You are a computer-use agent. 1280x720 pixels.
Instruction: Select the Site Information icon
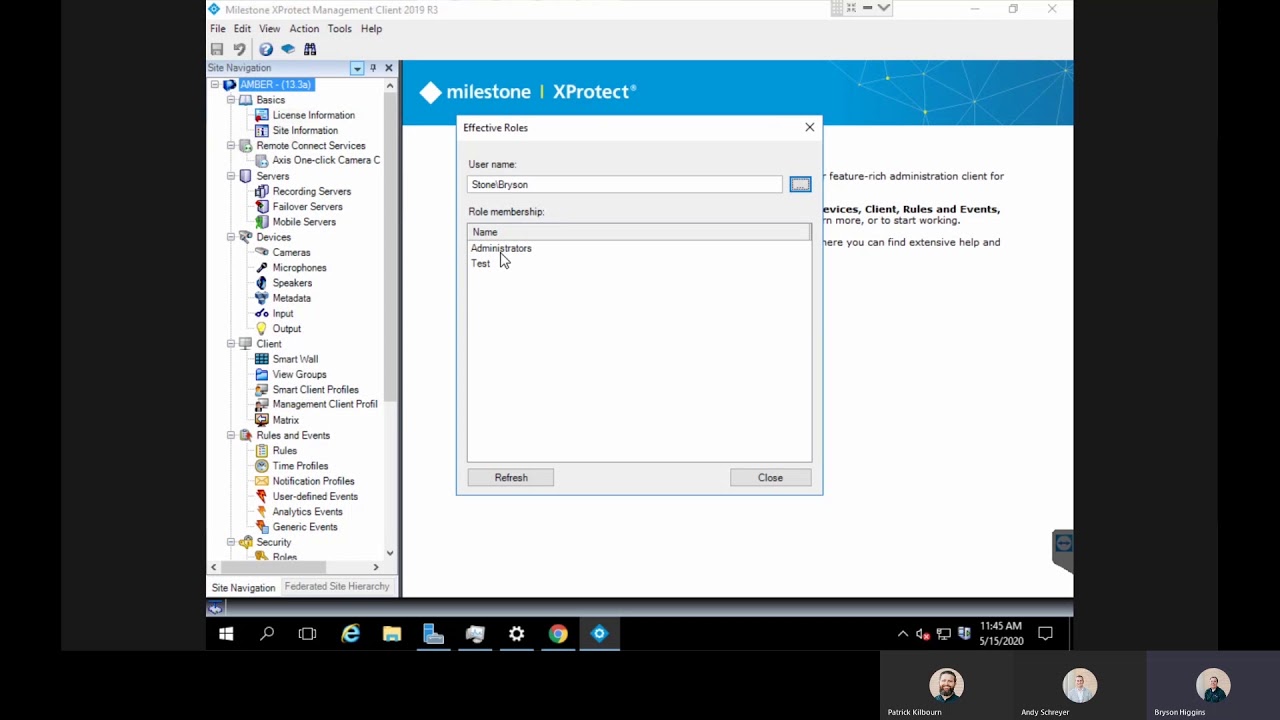(x=262, y=130)
